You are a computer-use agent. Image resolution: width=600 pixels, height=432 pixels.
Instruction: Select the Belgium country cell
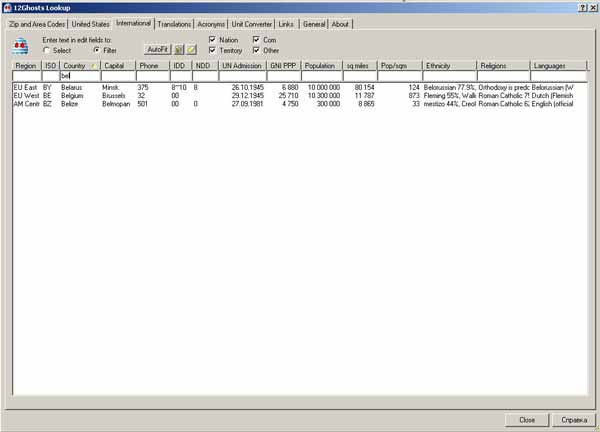[x=72, y=96]
